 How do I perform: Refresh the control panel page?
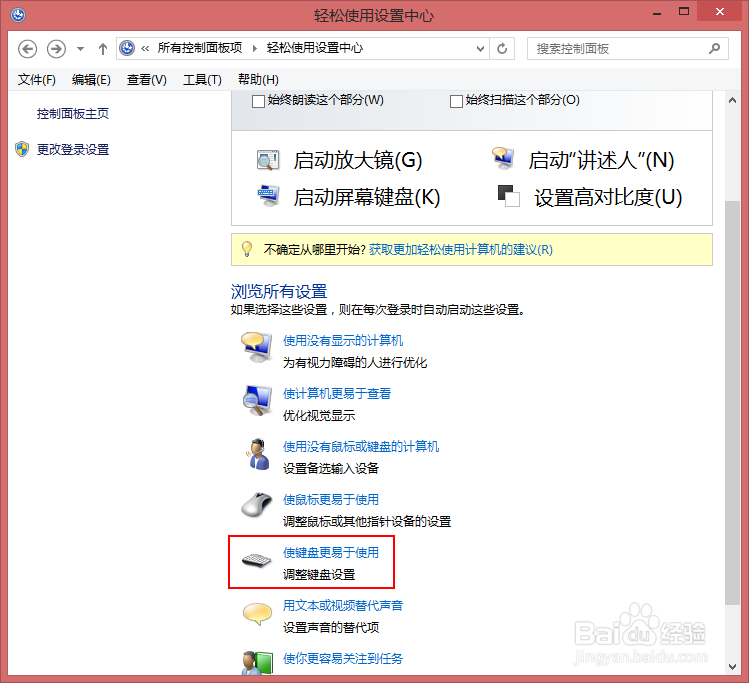pyautogui.click(x=502, y=49)
